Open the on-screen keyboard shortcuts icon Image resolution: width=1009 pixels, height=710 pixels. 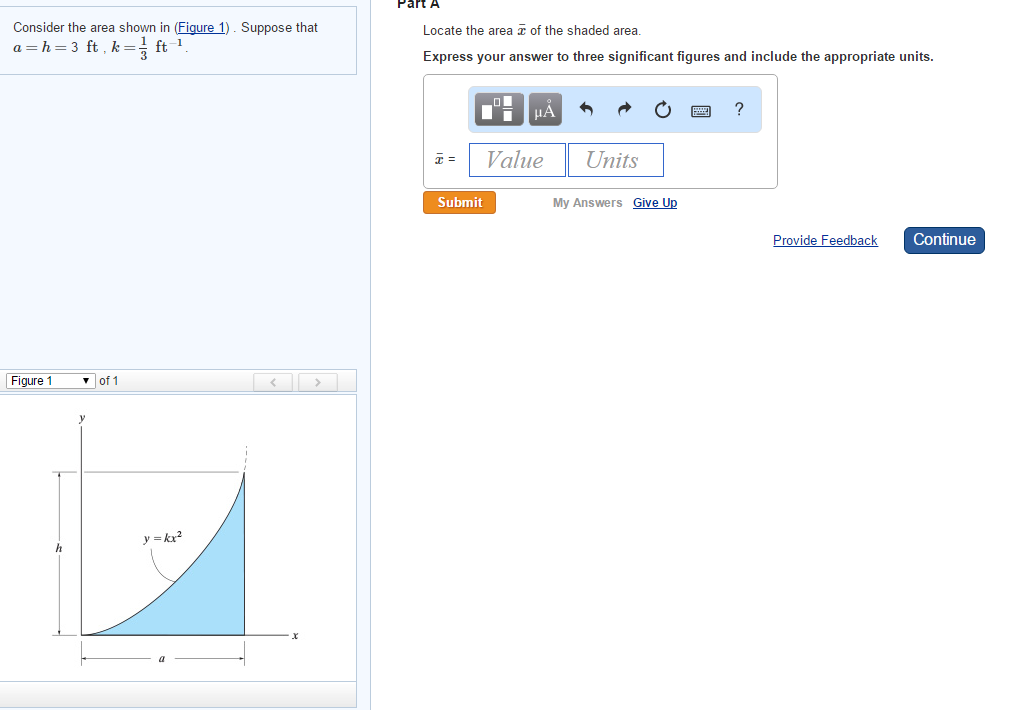click(x=700, y=110)
